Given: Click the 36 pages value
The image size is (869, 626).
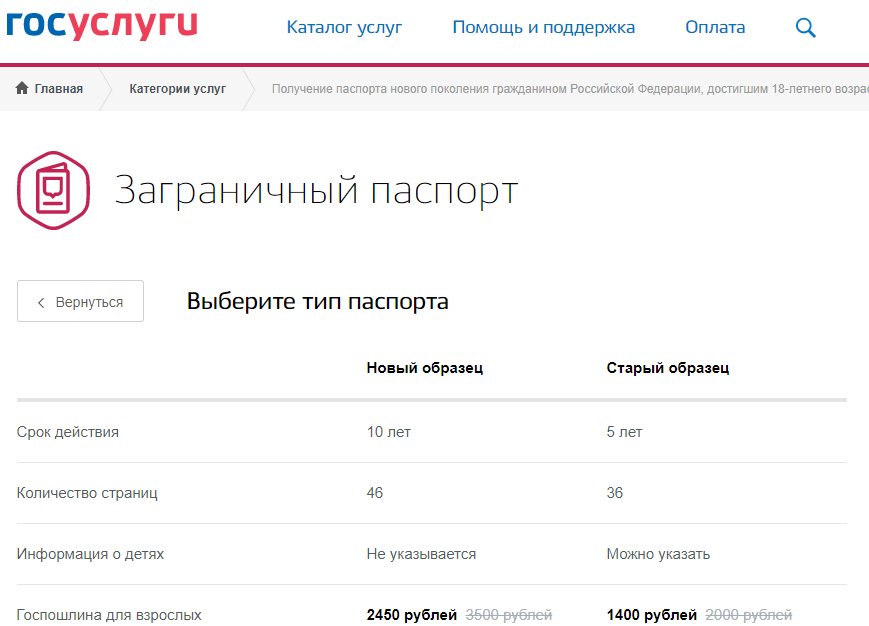Looking at the screenshot, I should click(615, 492).
